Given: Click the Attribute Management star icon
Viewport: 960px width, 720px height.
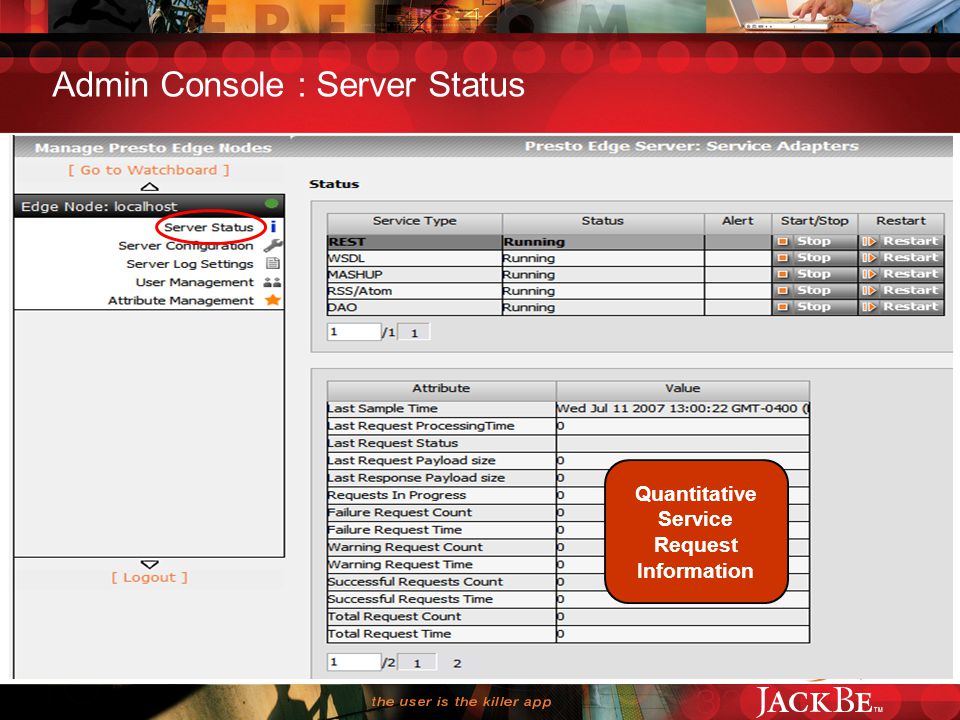Looking at the screenshot, I should tap(273, 300).
